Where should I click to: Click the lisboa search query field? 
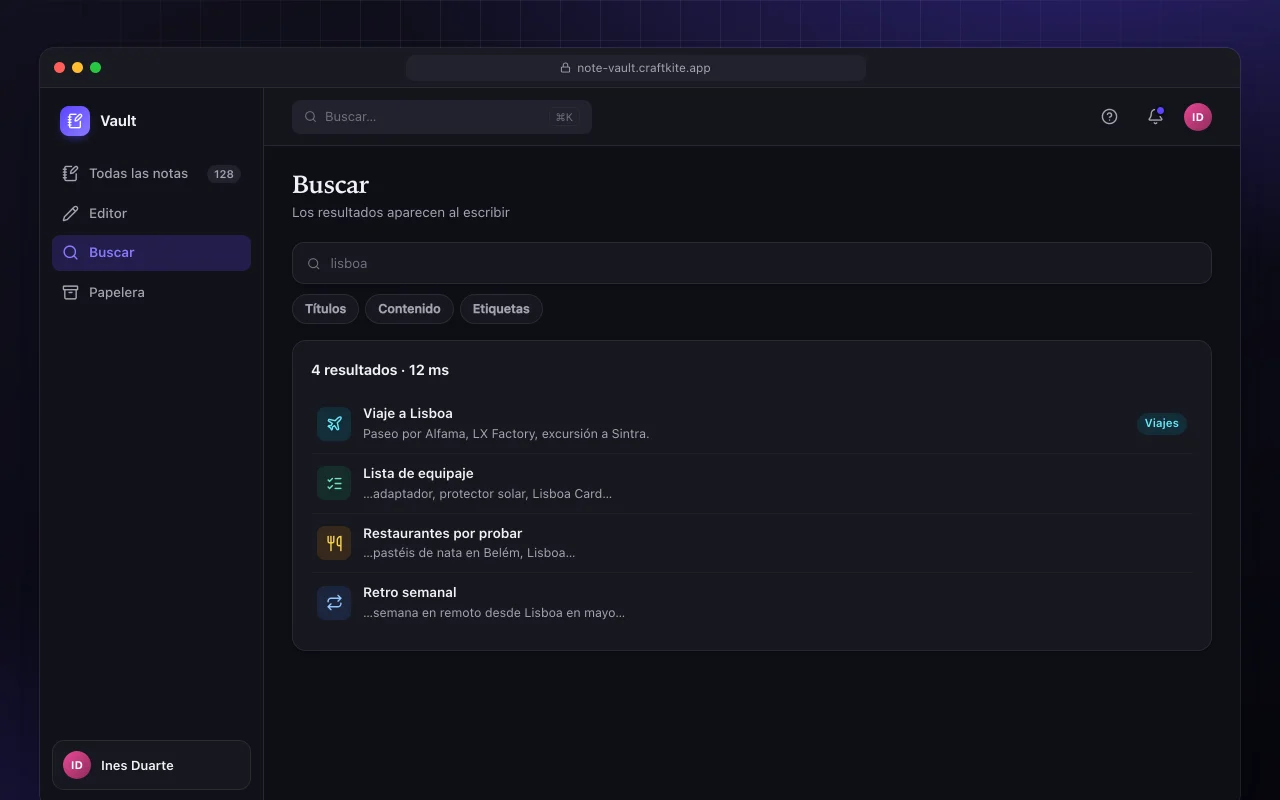pos(752,263)
